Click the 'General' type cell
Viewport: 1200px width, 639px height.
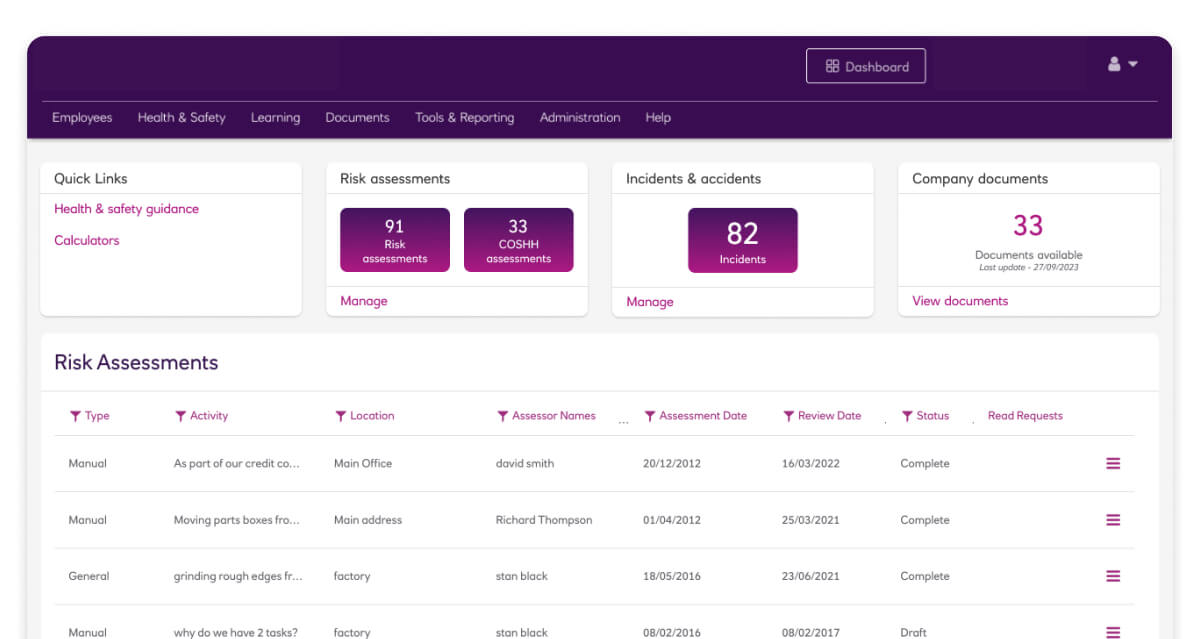89,576
